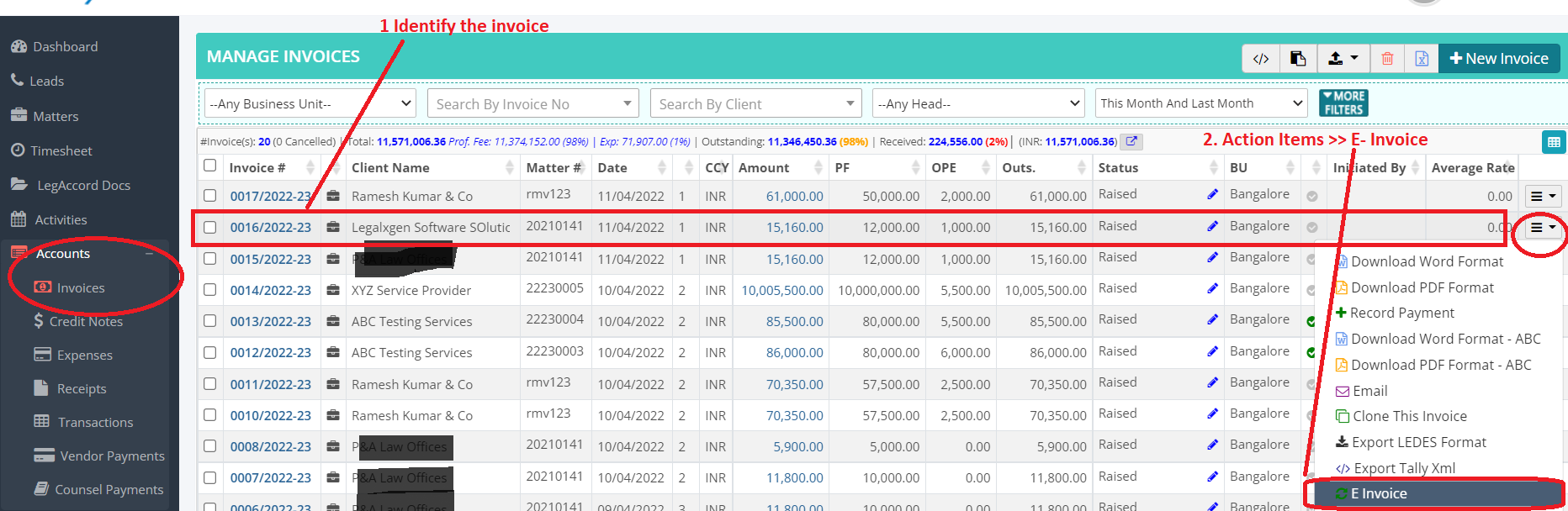1568x511 pixels.
Task: Click the Excel export icon
Action: coord(1422,59)
